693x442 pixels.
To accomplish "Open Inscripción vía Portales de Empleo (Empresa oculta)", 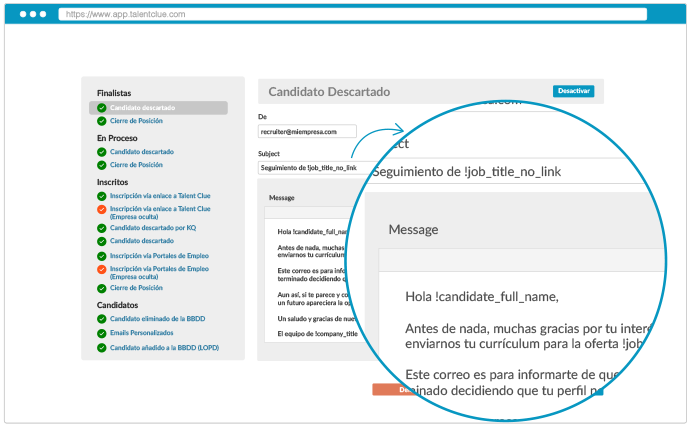I will coord(159,273).
